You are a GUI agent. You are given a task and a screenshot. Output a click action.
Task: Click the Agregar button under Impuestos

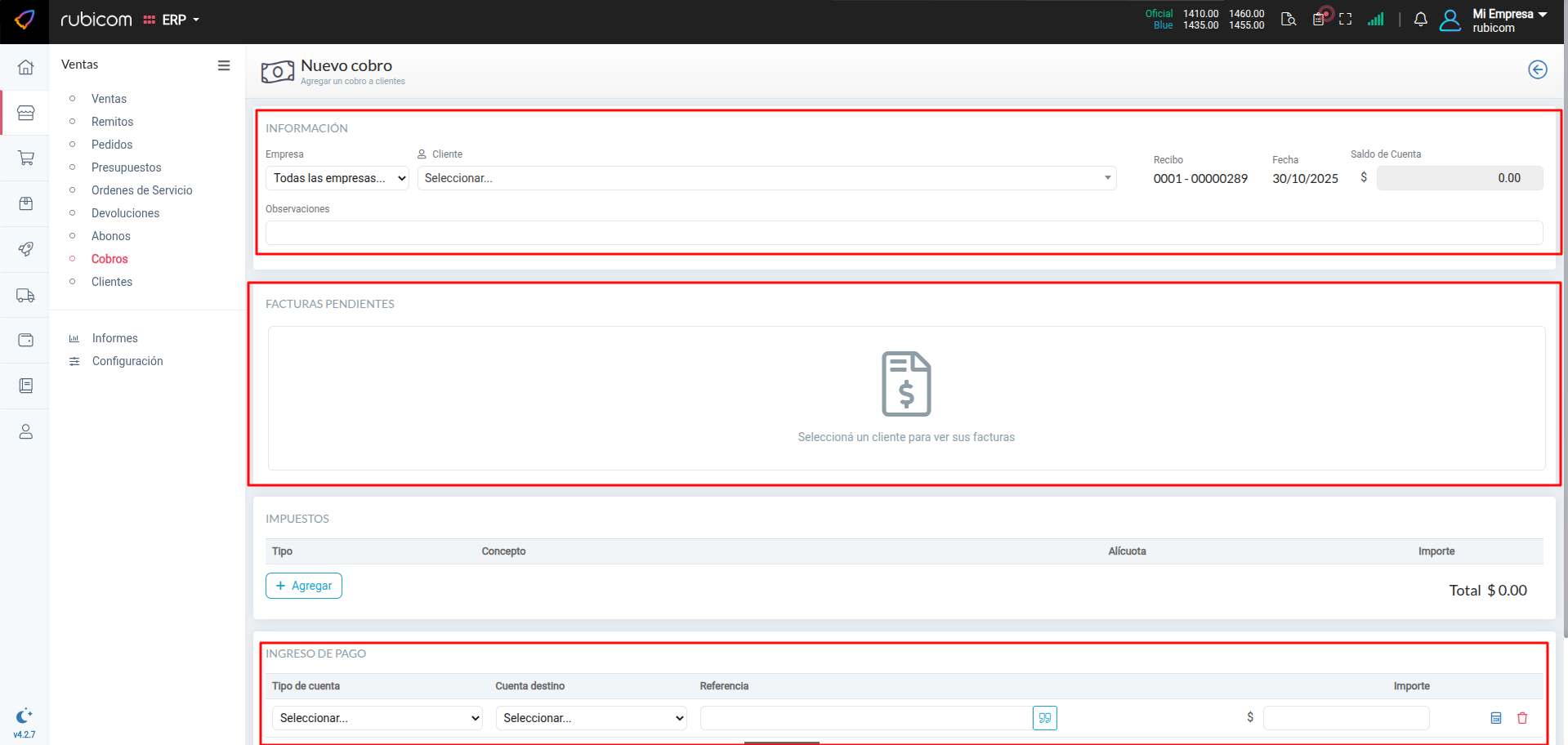[304, 586]
